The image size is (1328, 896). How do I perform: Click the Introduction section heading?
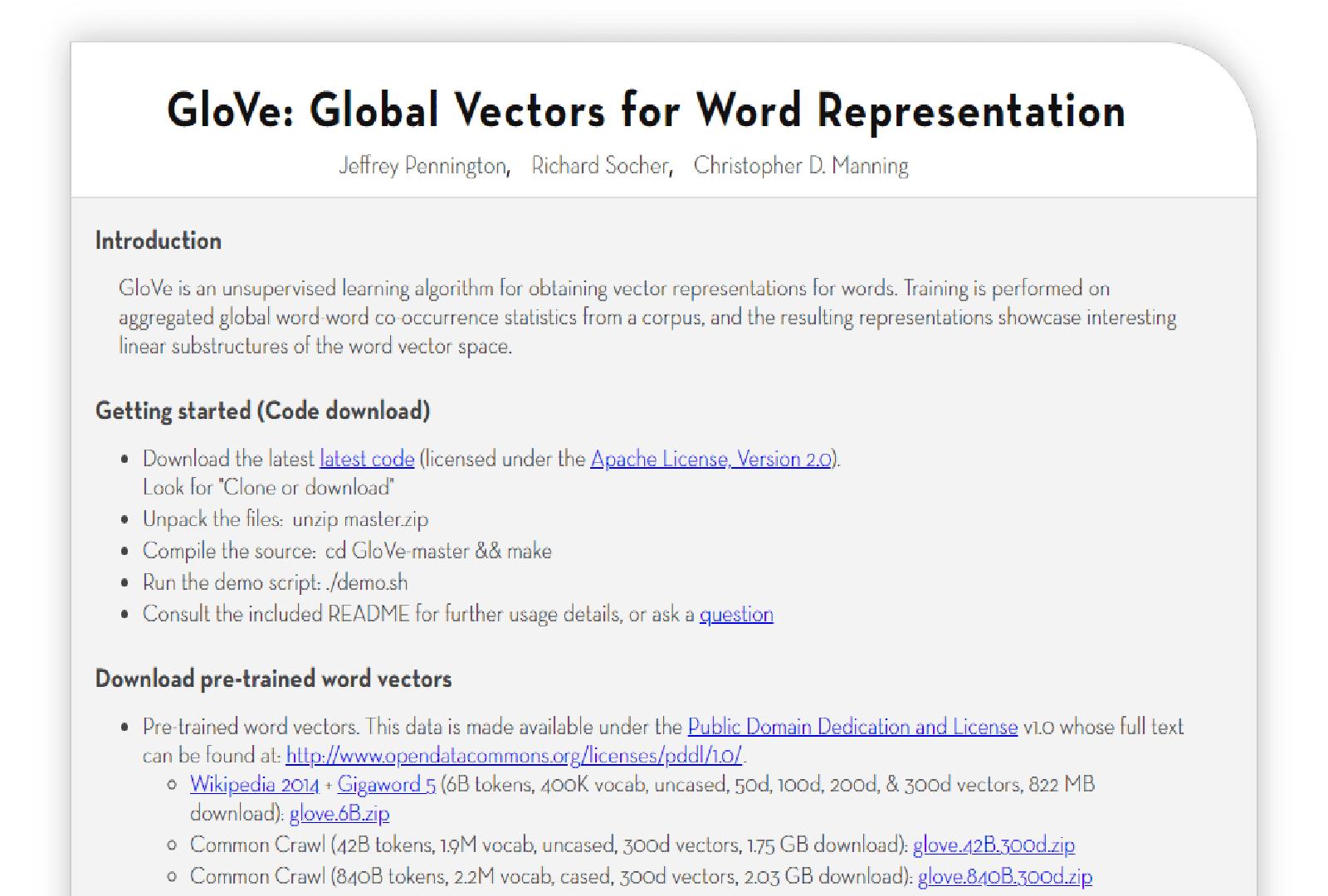point(159,241)
